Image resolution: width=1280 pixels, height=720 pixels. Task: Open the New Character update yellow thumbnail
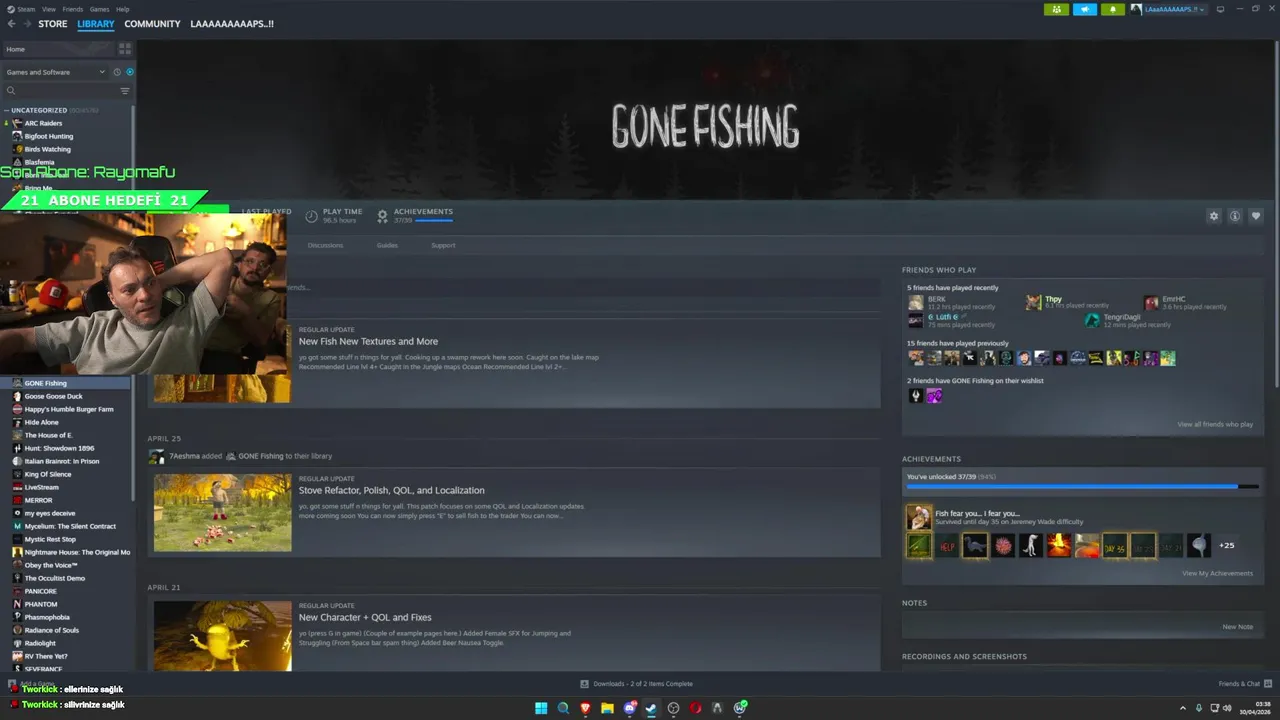(x=222, y=635)
